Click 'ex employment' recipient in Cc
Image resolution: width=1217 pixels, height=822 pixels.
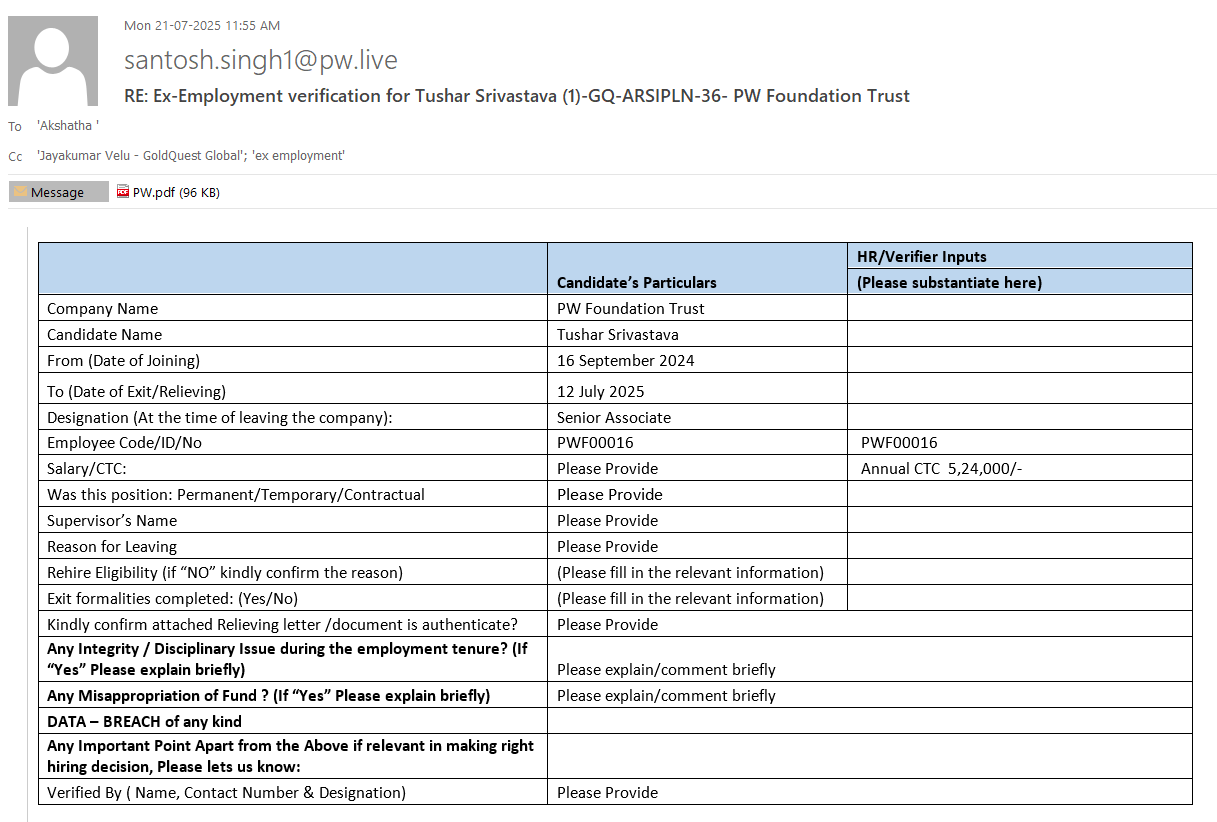[x=298, y=156]
